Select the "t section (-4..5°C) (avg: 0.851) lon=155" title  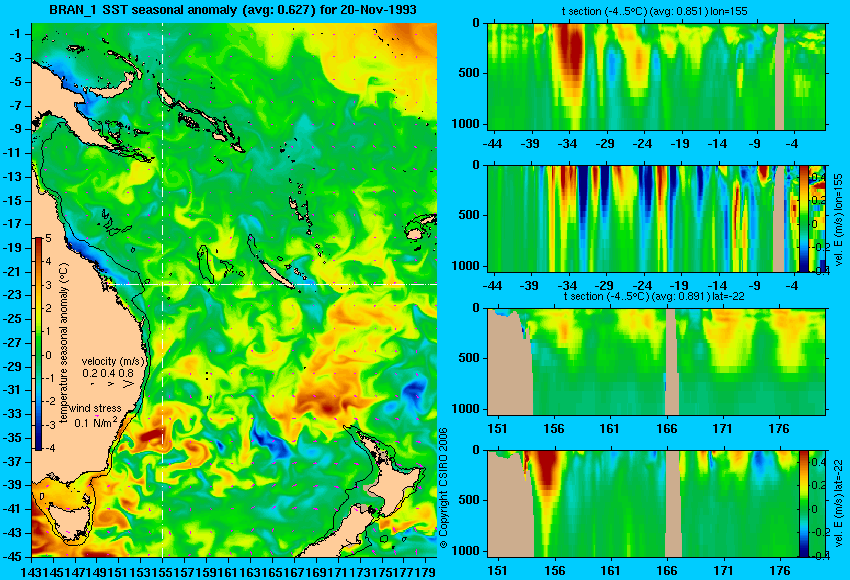coord(655,11)
